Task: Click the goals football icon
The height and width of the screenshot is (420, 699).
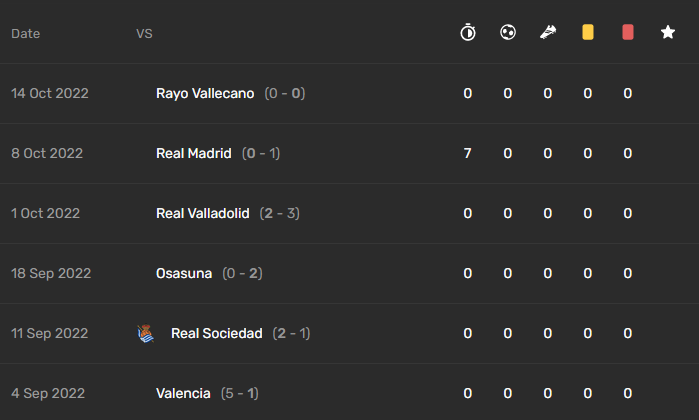Action: click(x=508, y=32)
